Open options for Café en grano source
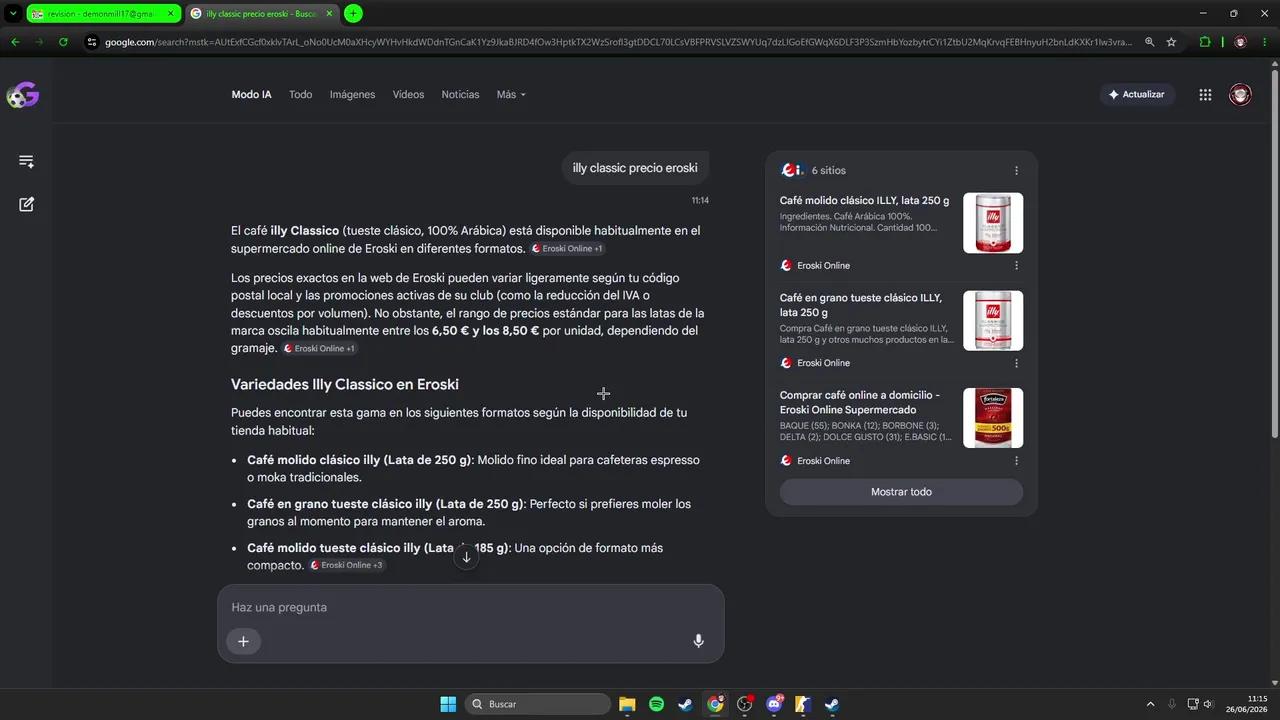The width and height of the screenshot is (1280, 720). point(1016,363)
